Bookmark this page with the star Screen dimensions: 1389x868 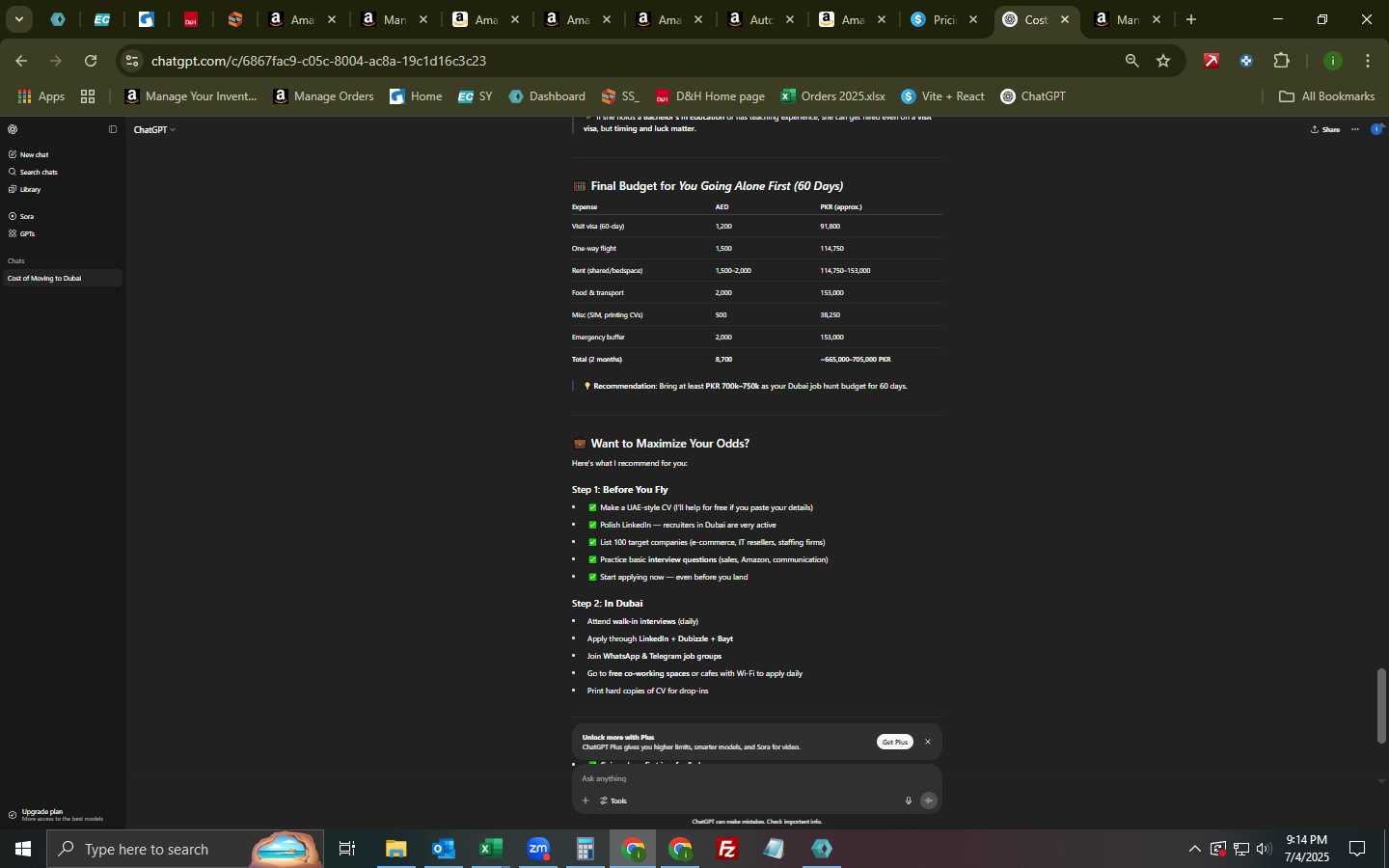tap(1163, 61)
